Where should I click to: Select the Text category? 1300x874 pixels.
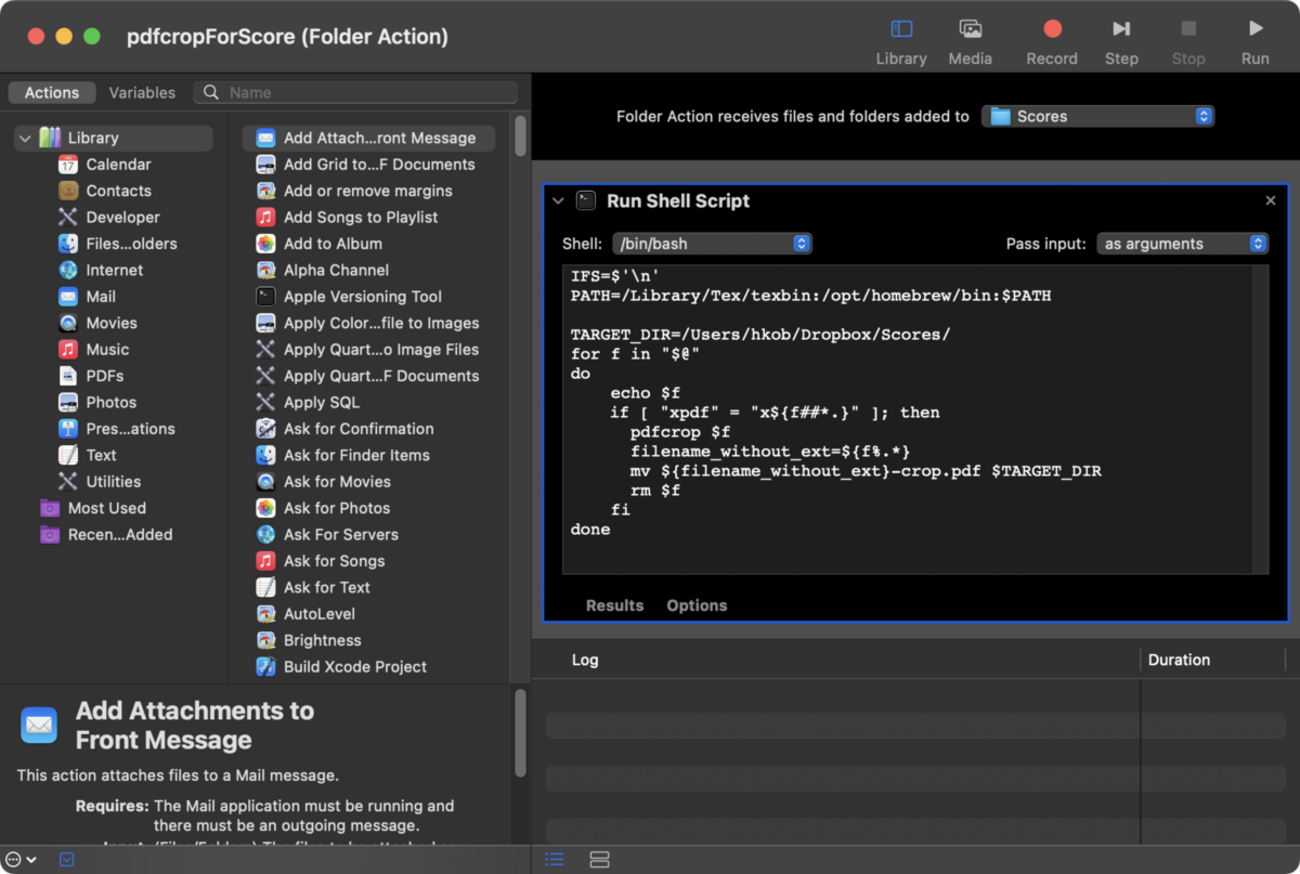(x=101, y=455)
